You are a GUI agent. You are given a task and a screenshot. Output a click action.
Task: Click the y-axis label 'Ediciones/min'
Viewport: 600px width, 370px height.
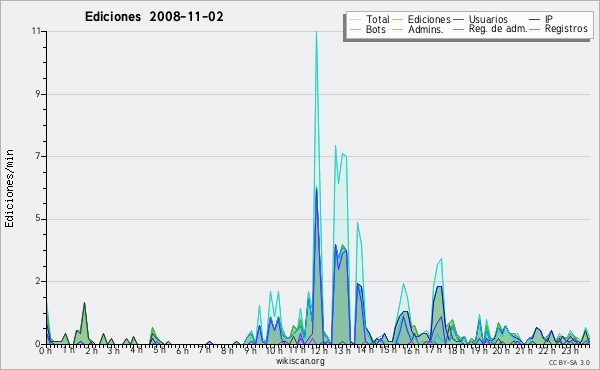tap(9, 188)
